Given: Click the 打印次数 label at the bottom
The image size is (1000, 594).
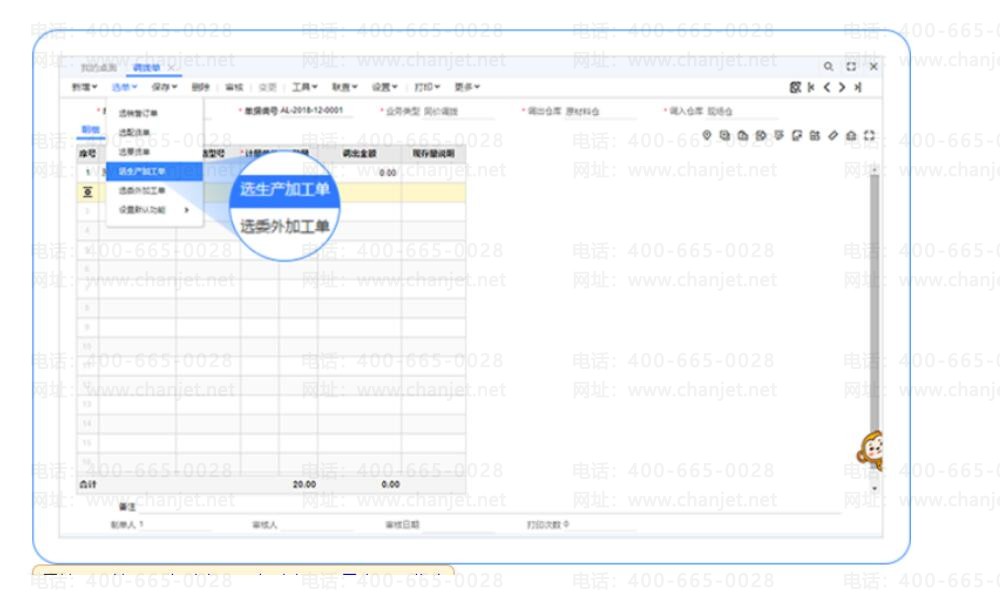Looking at the screenshot, I should pyautogui.click(x=543, y=524).
